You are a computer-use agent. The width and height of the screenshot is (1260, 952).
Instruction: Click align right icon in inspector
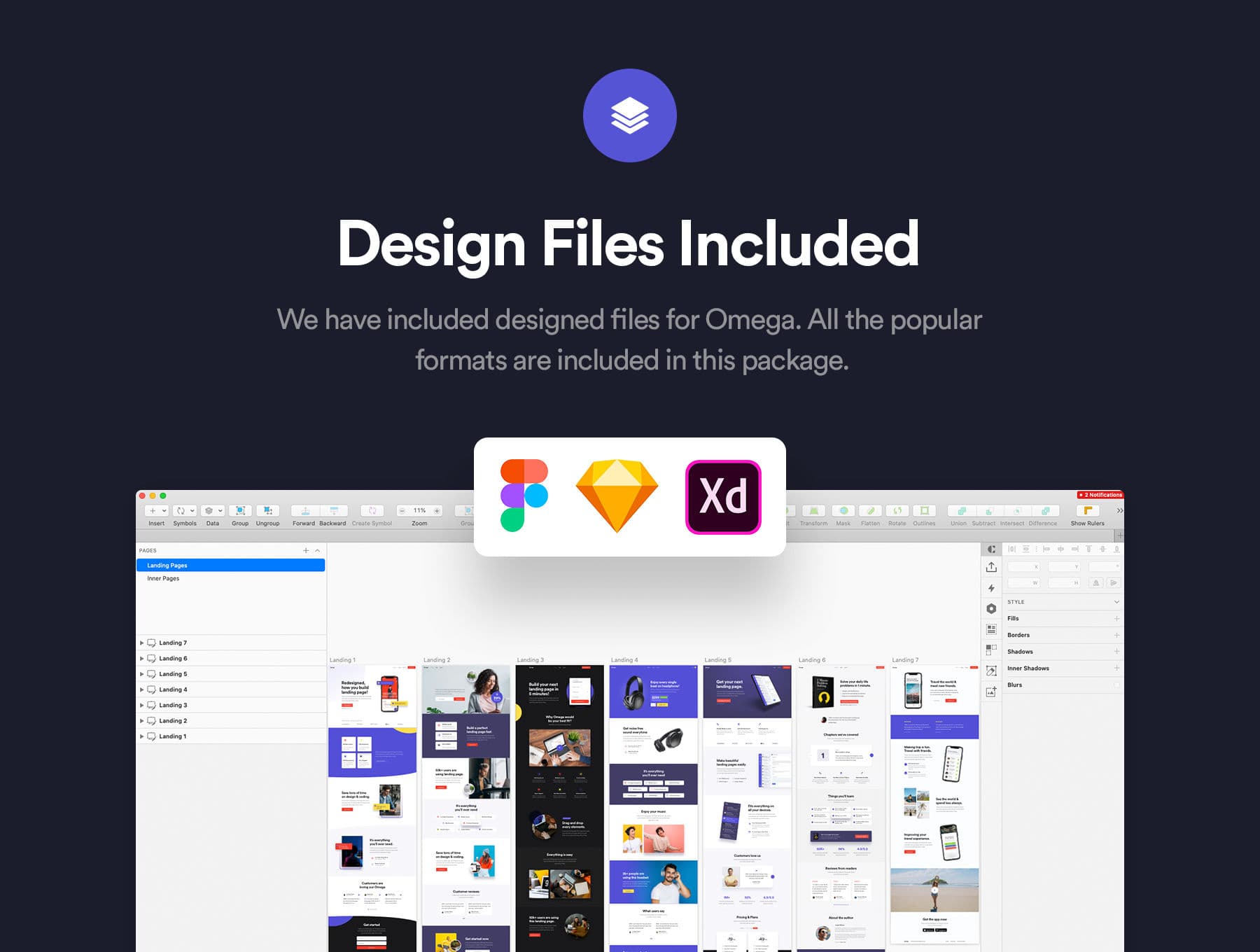tap(1074, 549)
